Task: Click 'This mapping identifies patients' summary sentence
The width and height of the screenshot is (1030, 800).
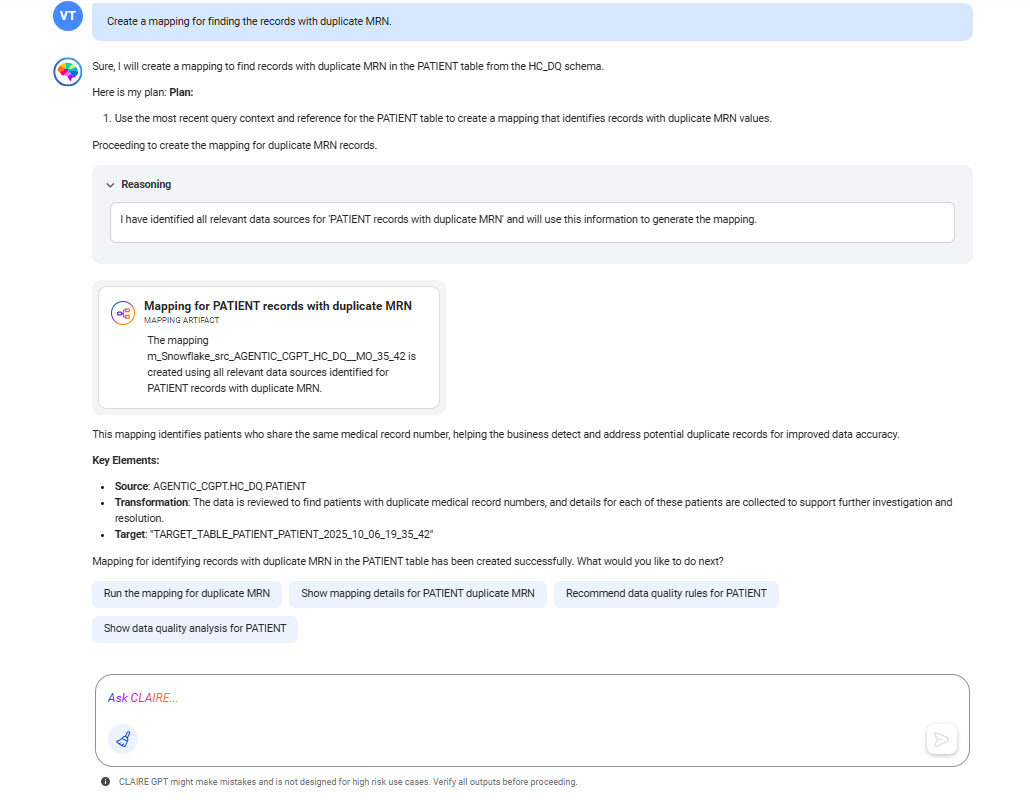Action: [x=495, y=435]
